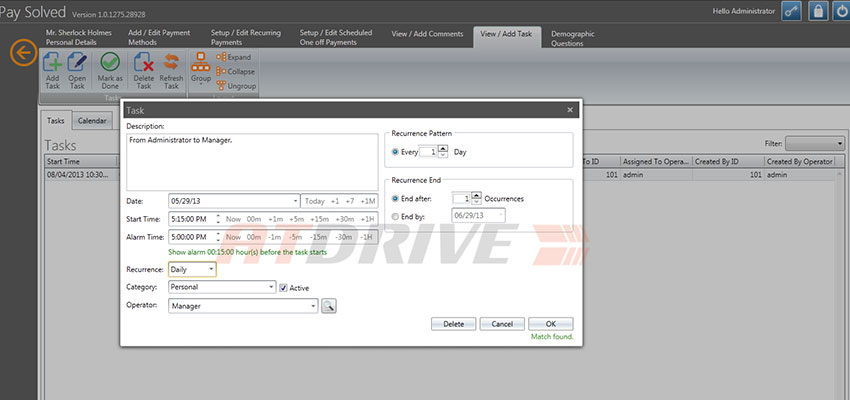Select the Every day radio button
850x400 pixels.
pyautogui.click(x=395, y=152)
